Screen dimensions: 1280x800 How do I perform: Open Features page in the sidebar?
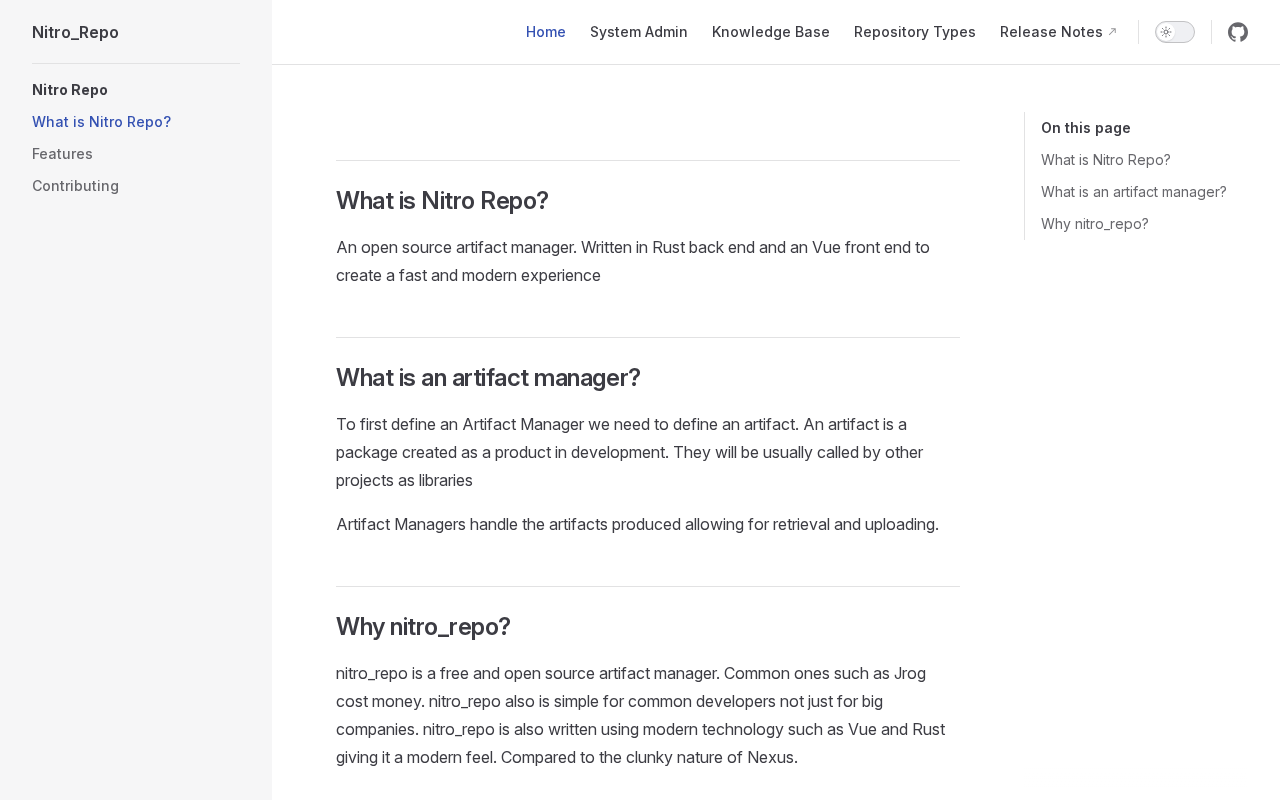62,154
